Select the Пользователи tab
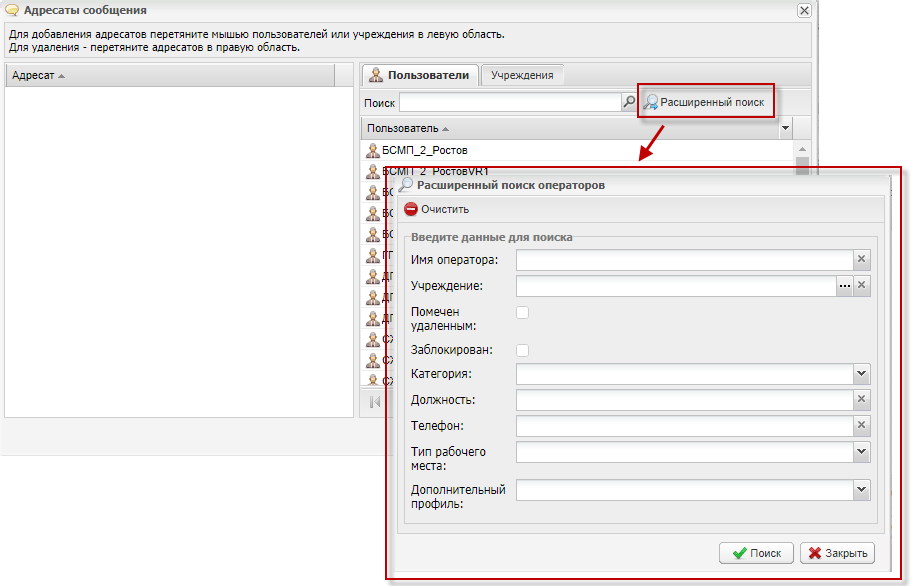Screen dimensions: 915x586 click(x=419, y=75)
